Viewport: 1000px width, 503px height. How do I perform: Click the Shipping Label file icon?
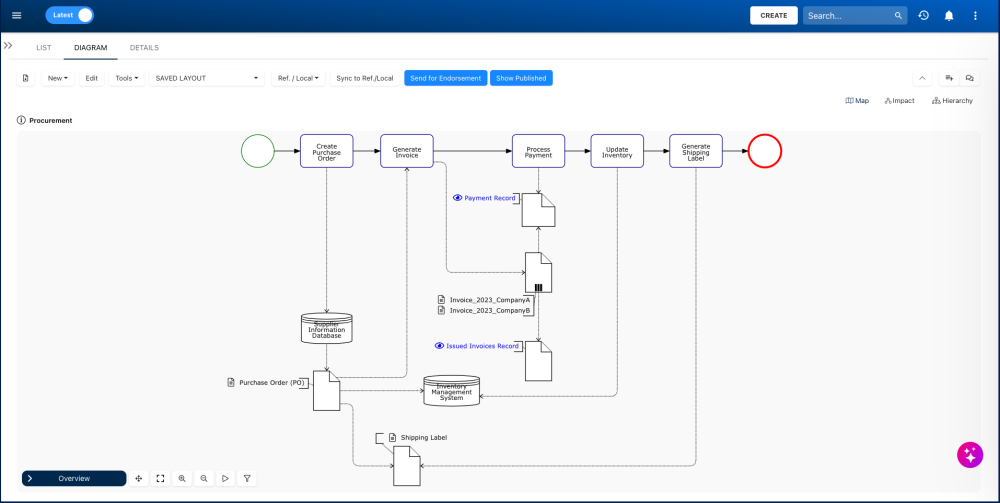coord(393,437)
